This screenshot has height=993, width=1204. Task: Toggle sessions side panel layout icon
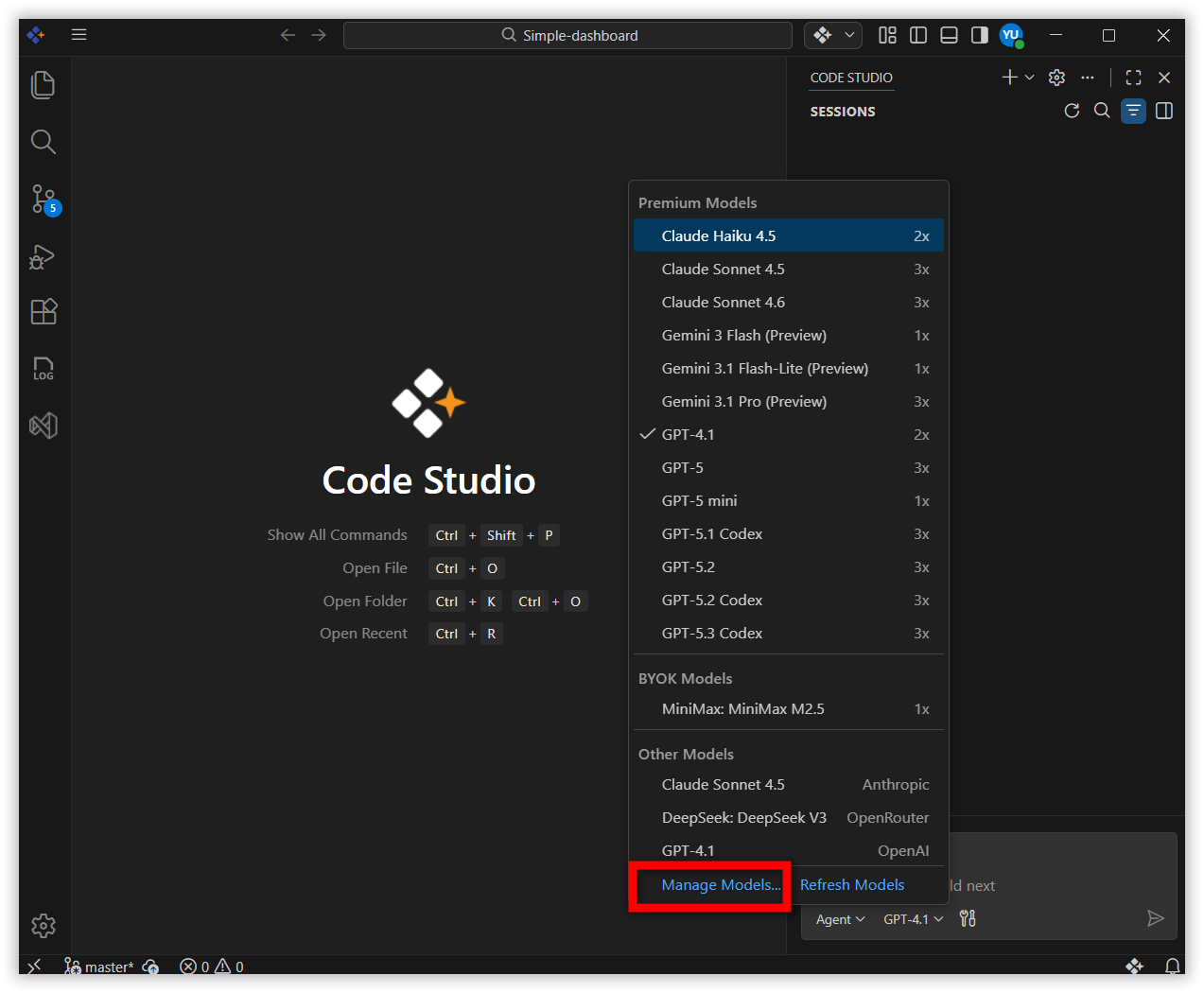(x=1164, y=111)
